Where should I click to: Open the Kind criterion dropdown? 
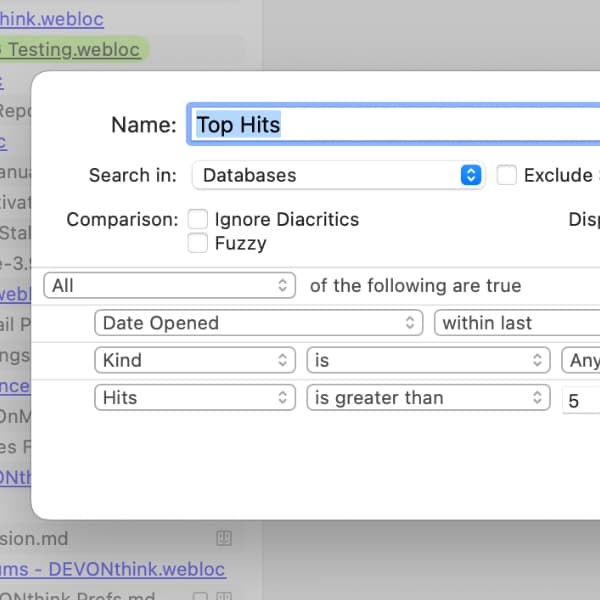click(195, 360)
